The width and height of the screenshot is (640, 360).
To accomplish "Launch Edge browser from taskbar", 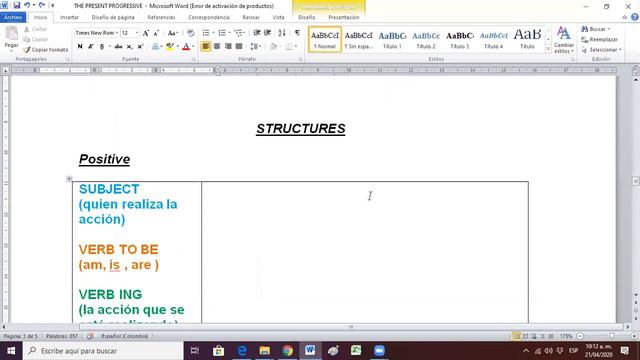I will tap(242, 351).
